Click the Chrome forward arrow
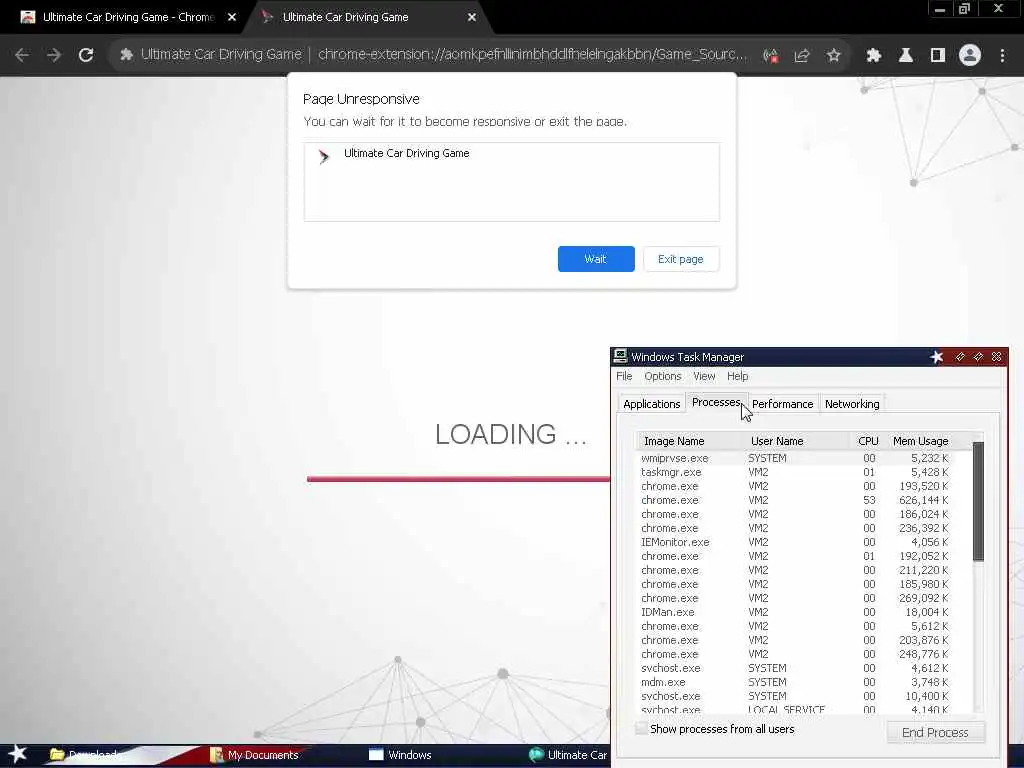 [54, 55]
